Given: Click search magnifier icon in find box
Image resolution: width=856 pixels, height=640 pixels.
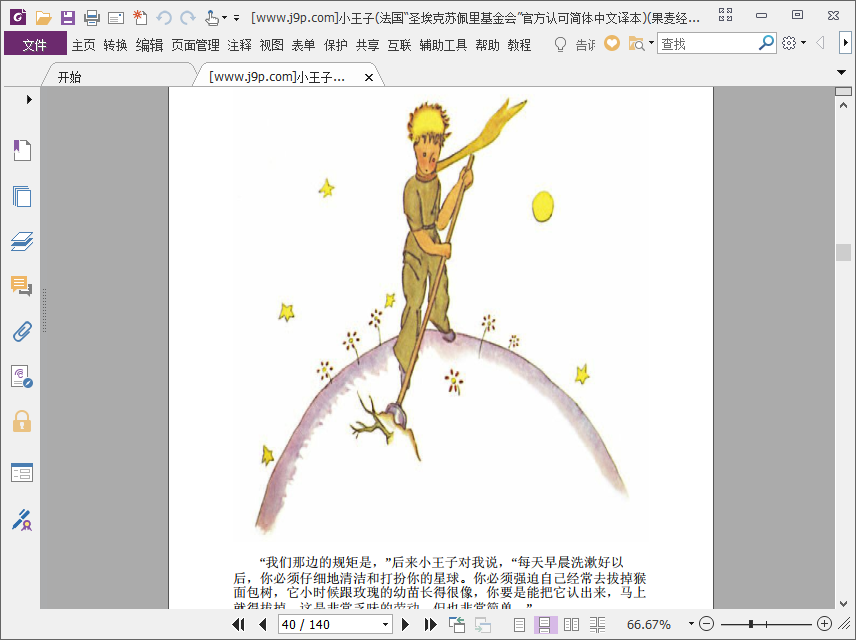Looking at the screenshot, I should [x=766, y=43].
